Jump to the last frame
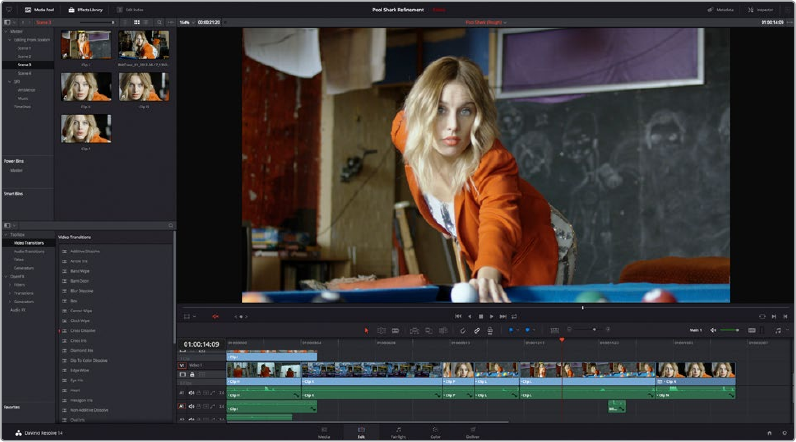 point(503,316)
